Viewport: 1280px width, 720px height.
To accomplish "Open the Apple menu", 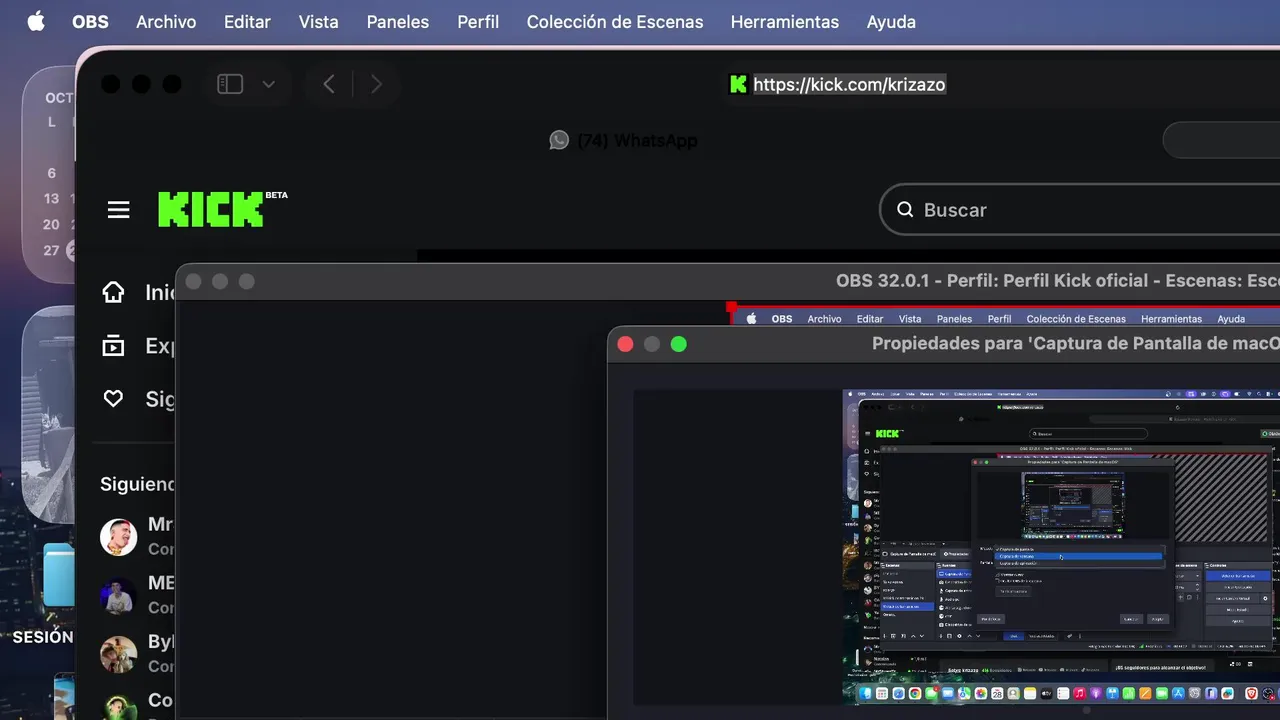I will point(36,21).
